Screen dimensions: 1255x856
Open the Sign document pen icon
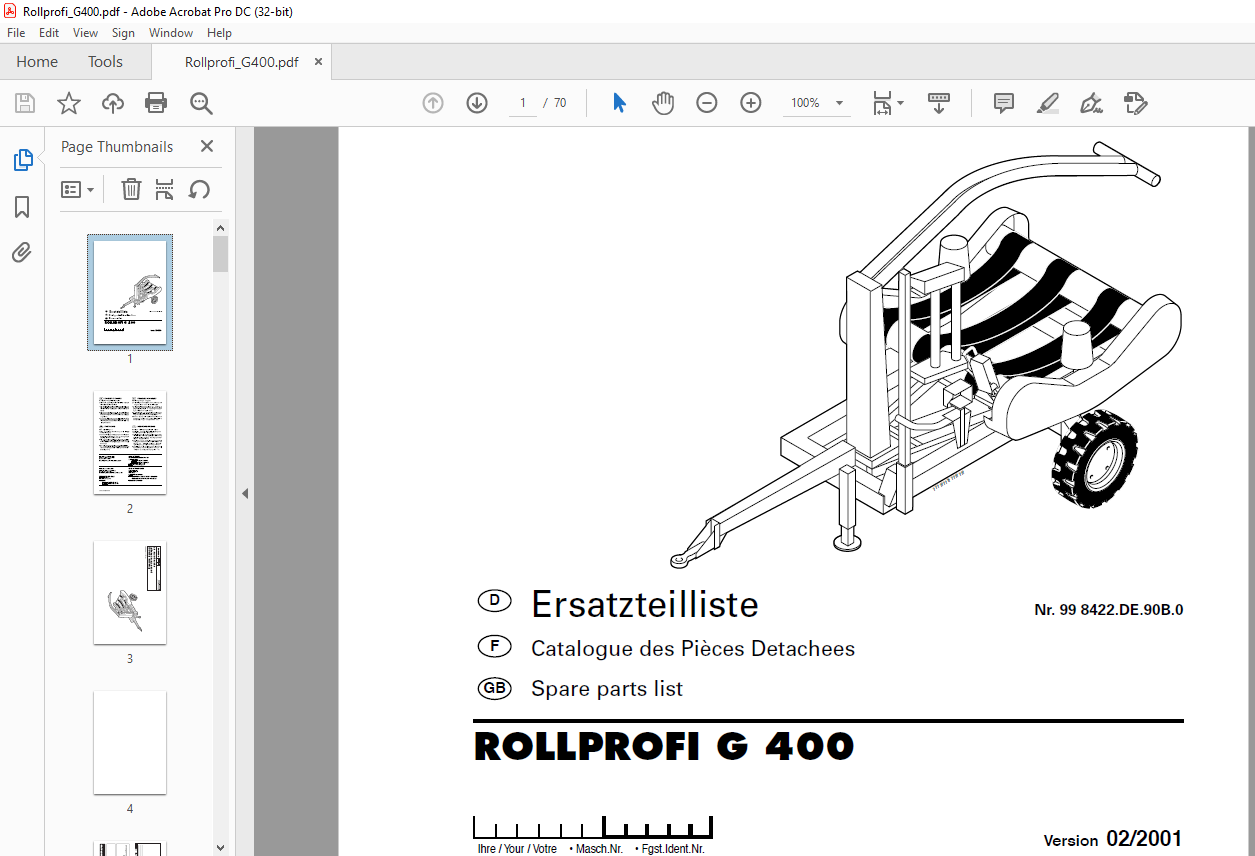[x=1091, y=103]
